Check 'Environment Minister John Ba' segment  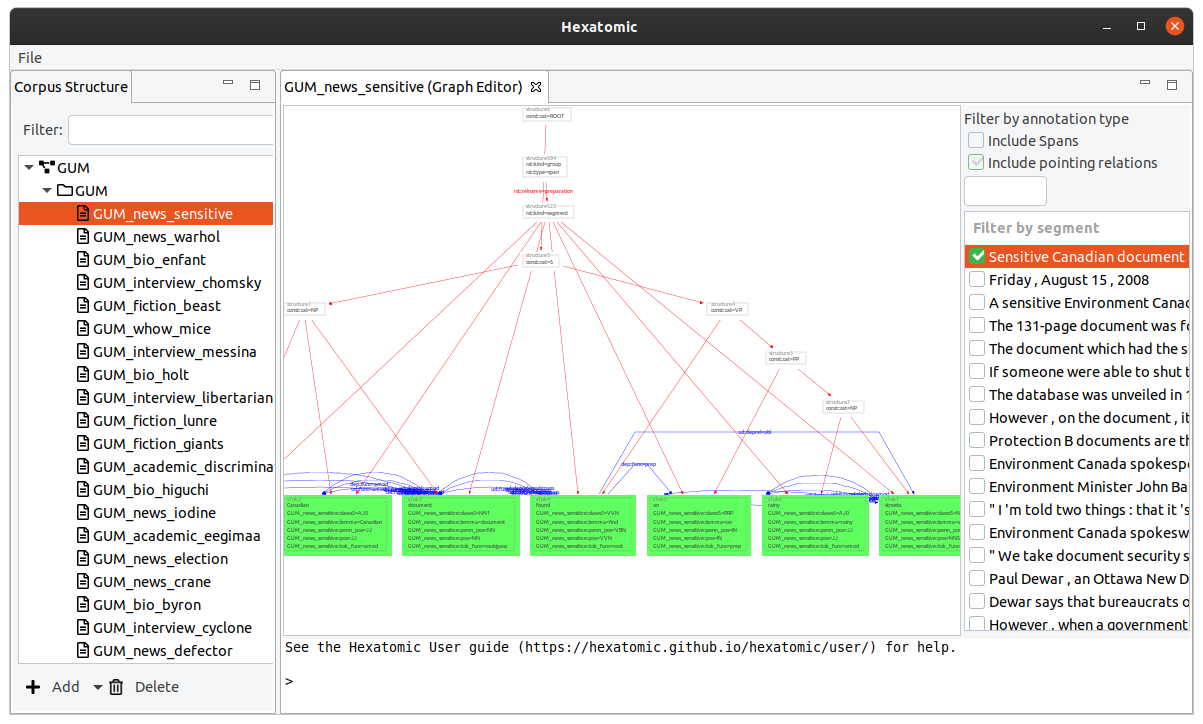pos(977,487)
